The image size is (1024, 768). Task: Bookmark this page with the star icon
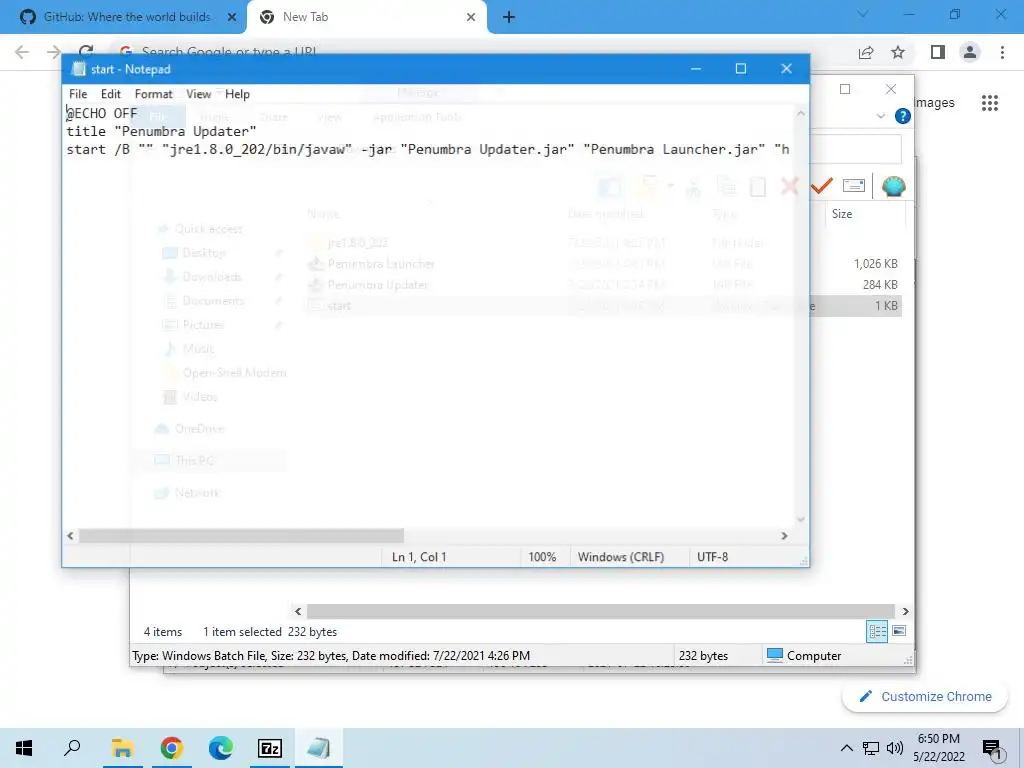click(x=898, y=52)
